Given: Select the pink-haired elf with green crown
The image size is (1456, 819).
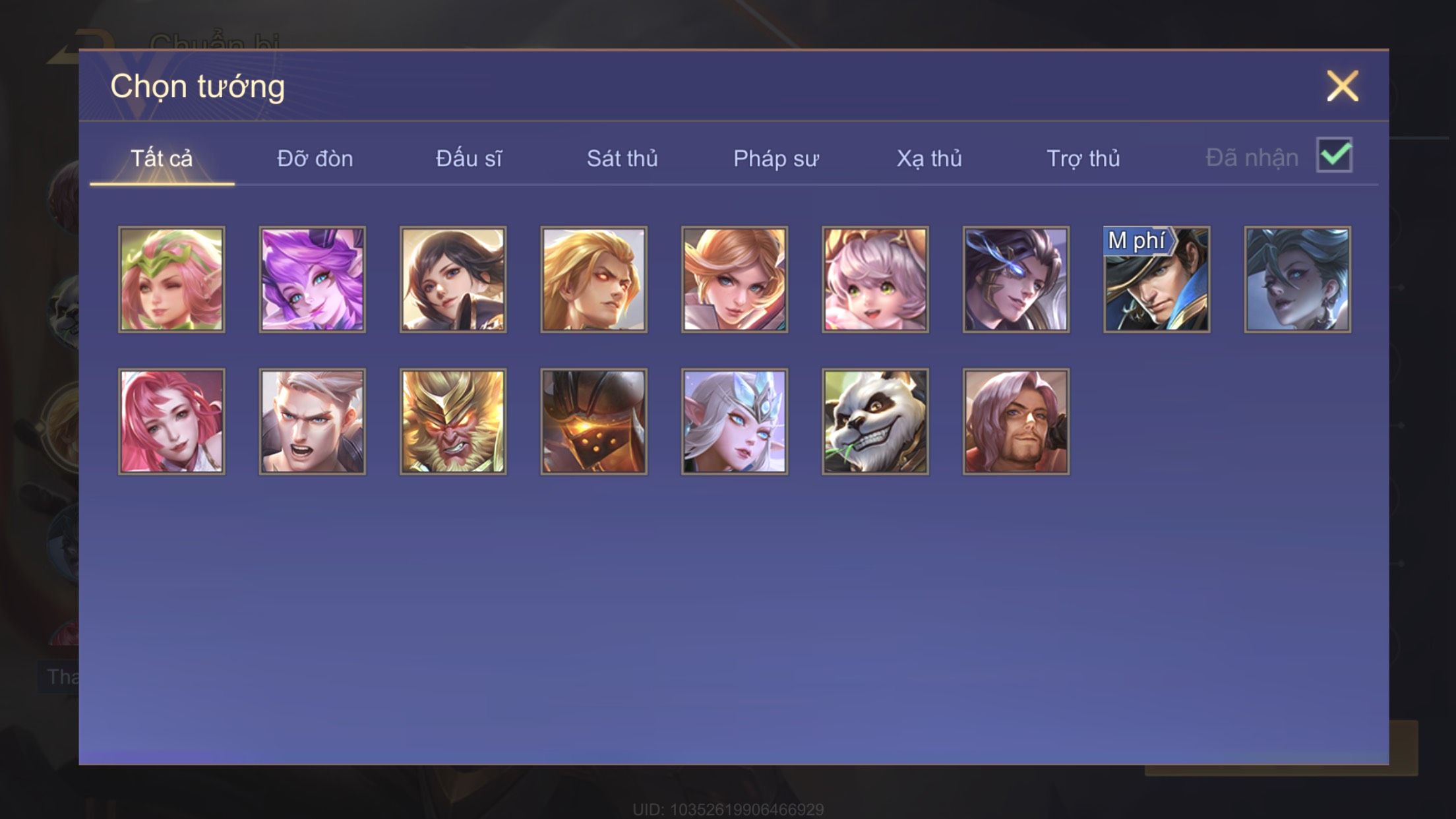Looking at the screenshot, I should click(171, 280).
